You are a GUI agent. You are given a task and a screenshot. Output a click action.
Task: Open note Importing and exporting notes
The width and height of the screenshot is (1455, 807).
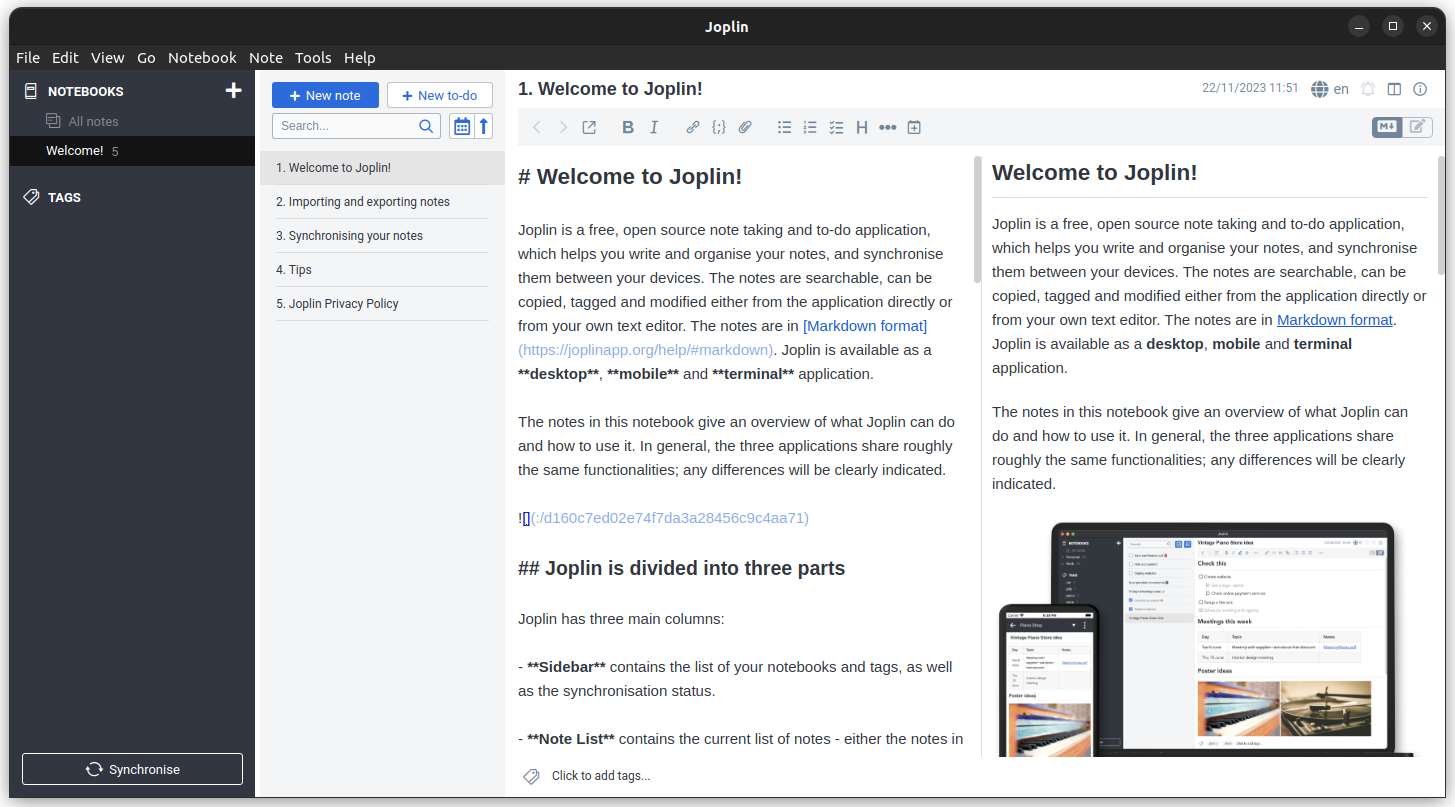tap(380, 202)
